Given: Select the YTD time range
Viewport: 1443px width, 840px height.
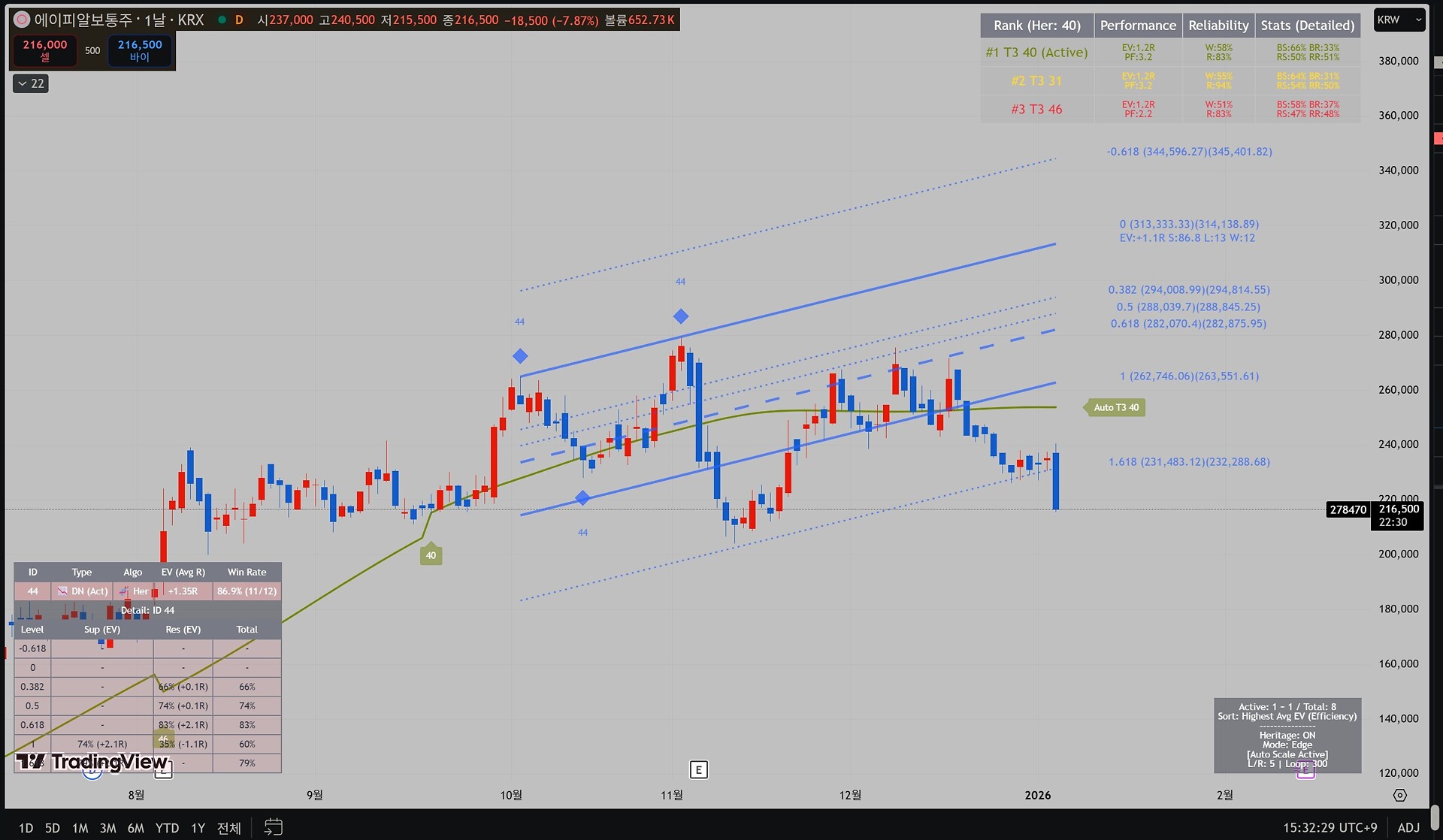Looking at the screenshot, I should [167, 828].
